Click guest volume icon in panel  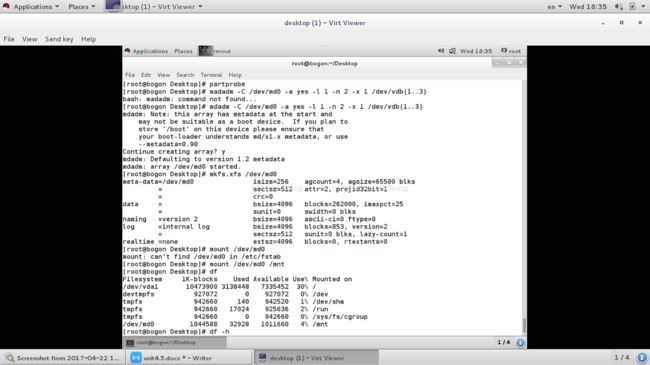(x=441, y=51)
